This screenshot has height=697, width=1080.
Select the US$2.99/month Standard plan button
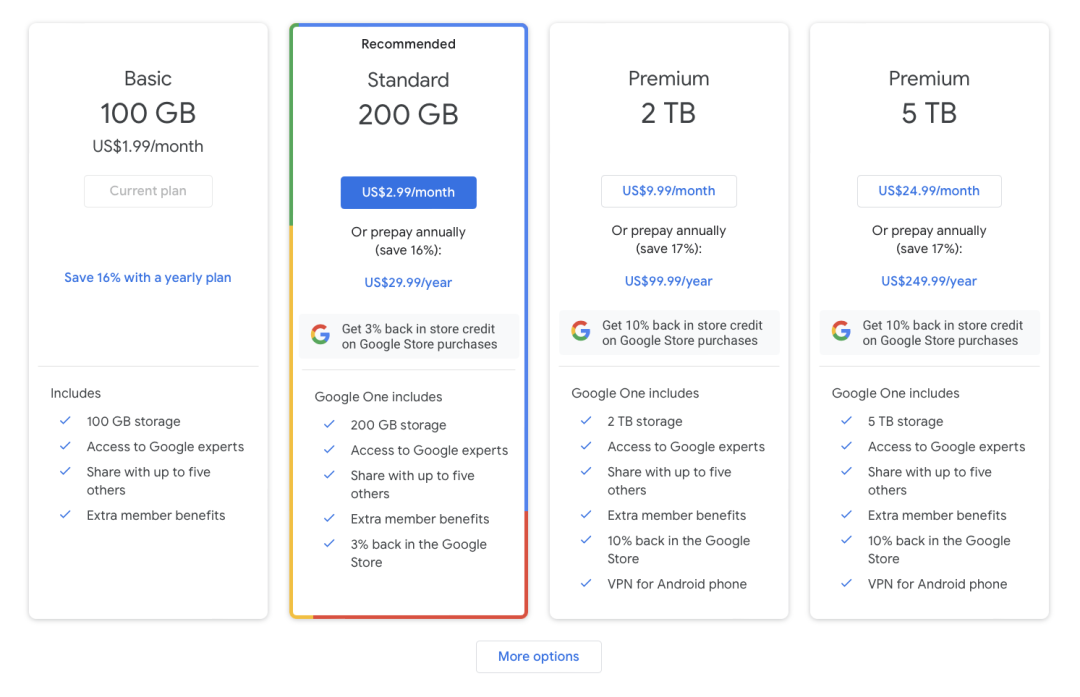(408, 192)
